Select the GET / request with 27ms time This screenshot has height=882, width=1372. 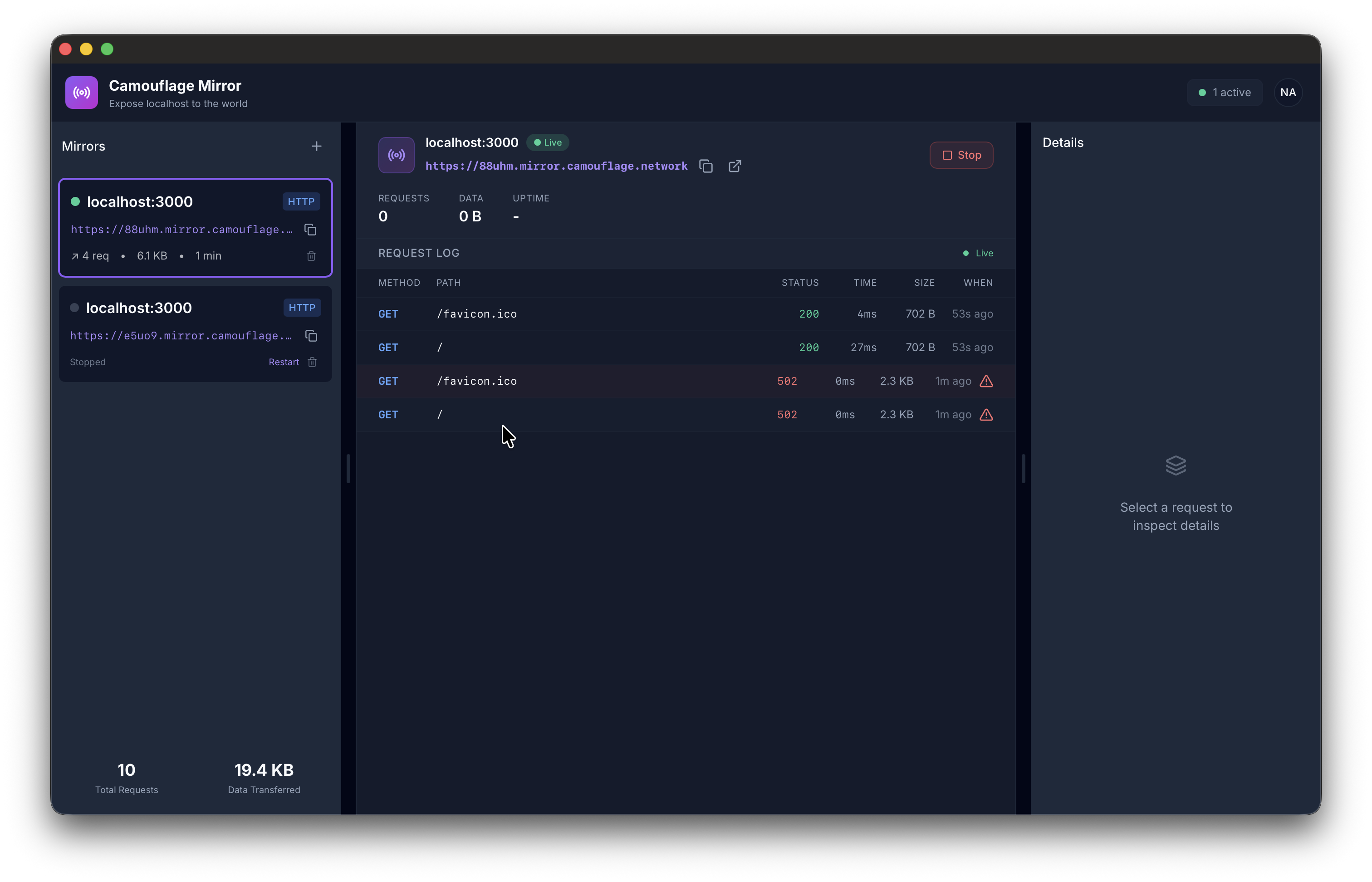click(x=686, y=348)
